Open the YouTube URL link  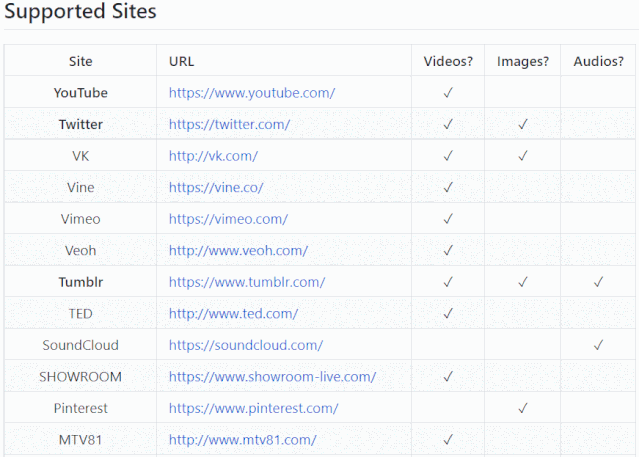coord(252,93)
